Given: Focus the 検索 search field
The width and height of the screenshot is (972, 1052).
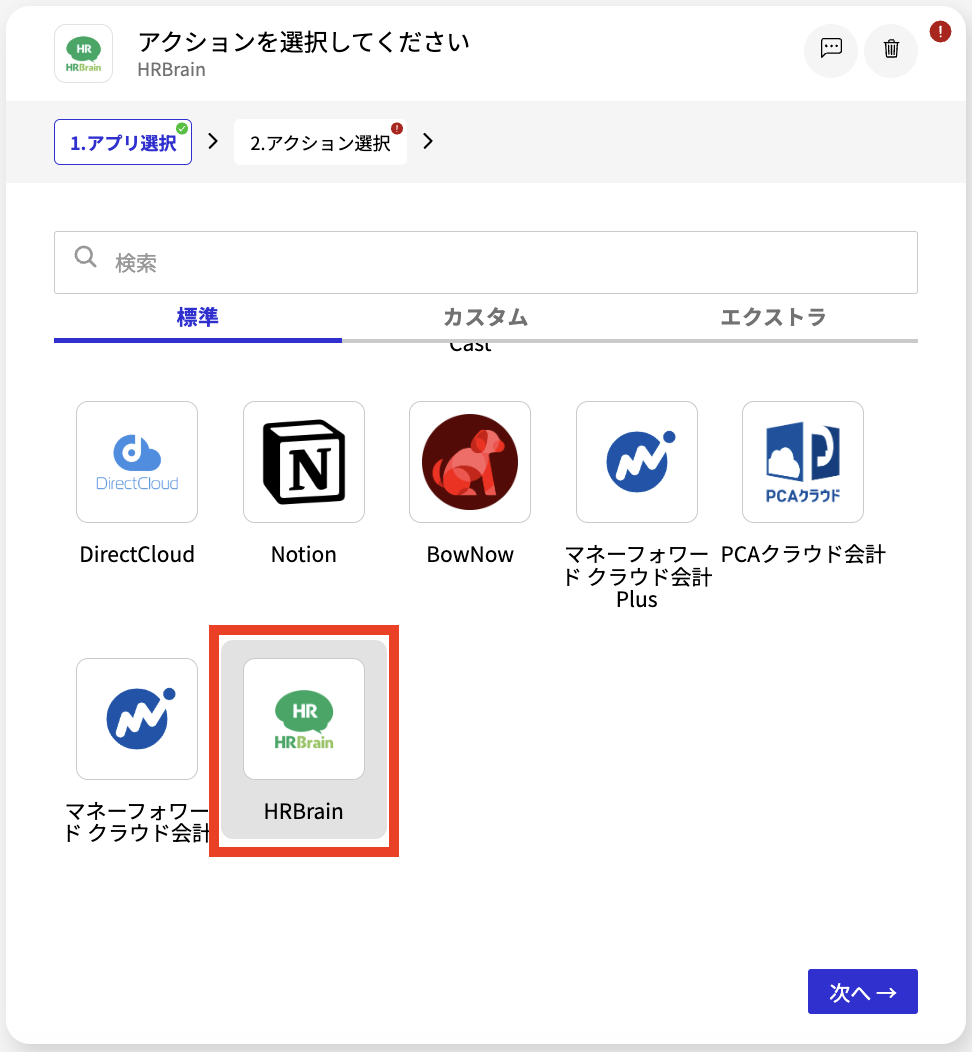Looking at the screenshot, I should tap(486, 262).
